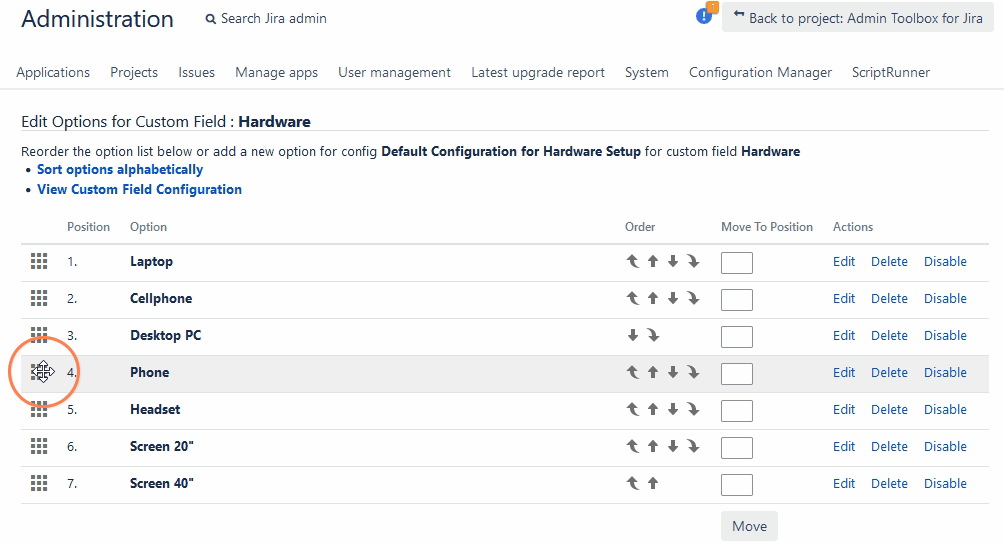Click the drag handle for Laptop row
The width and height of the screenshot is (1004, 544).
39,262
